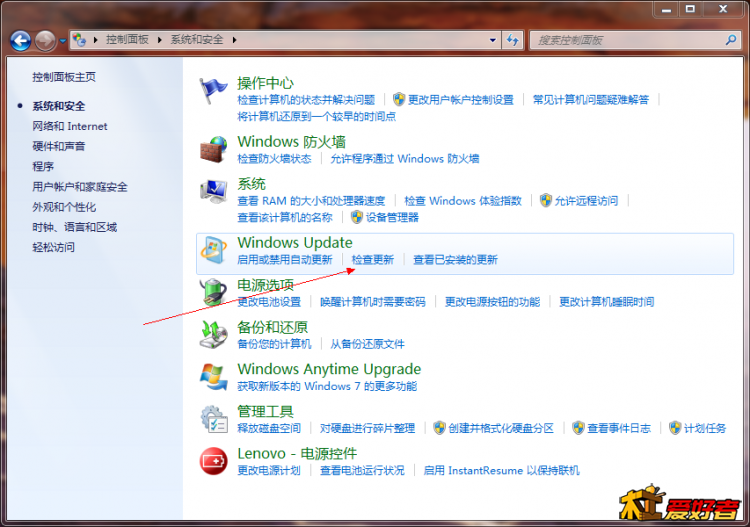Click the Power Options battery icon
The image size is (750, 527).
point(213,292)
